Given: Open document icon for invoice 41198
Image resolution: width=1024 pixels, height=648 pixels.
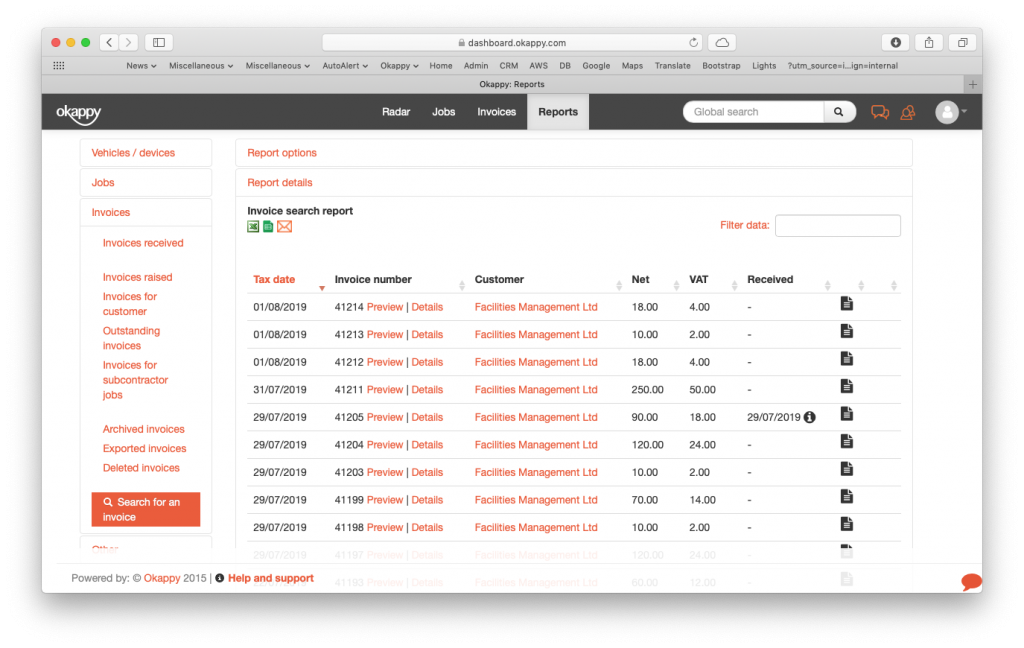Looking at the screenshot, I should click(x=846, y=524).
